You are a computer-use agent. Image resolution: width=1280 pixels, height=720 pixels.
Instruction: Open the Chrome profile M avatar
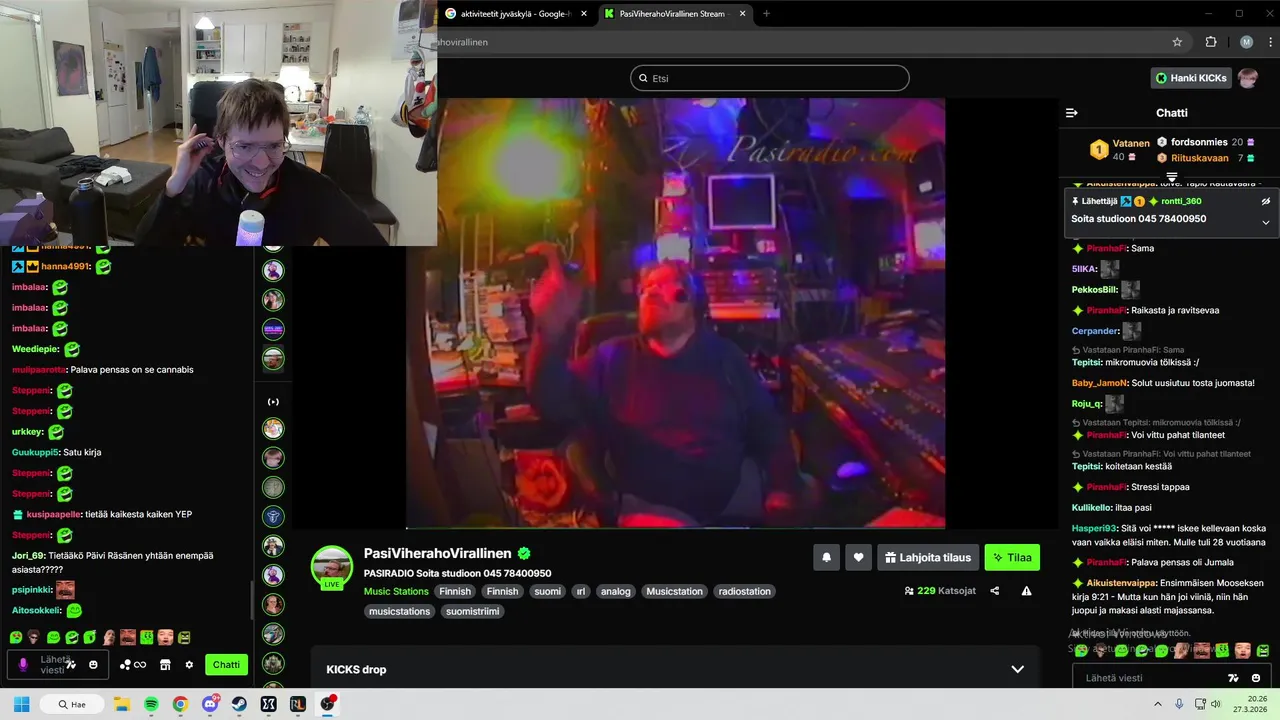pyautogui.click(x=1246, y=42)
